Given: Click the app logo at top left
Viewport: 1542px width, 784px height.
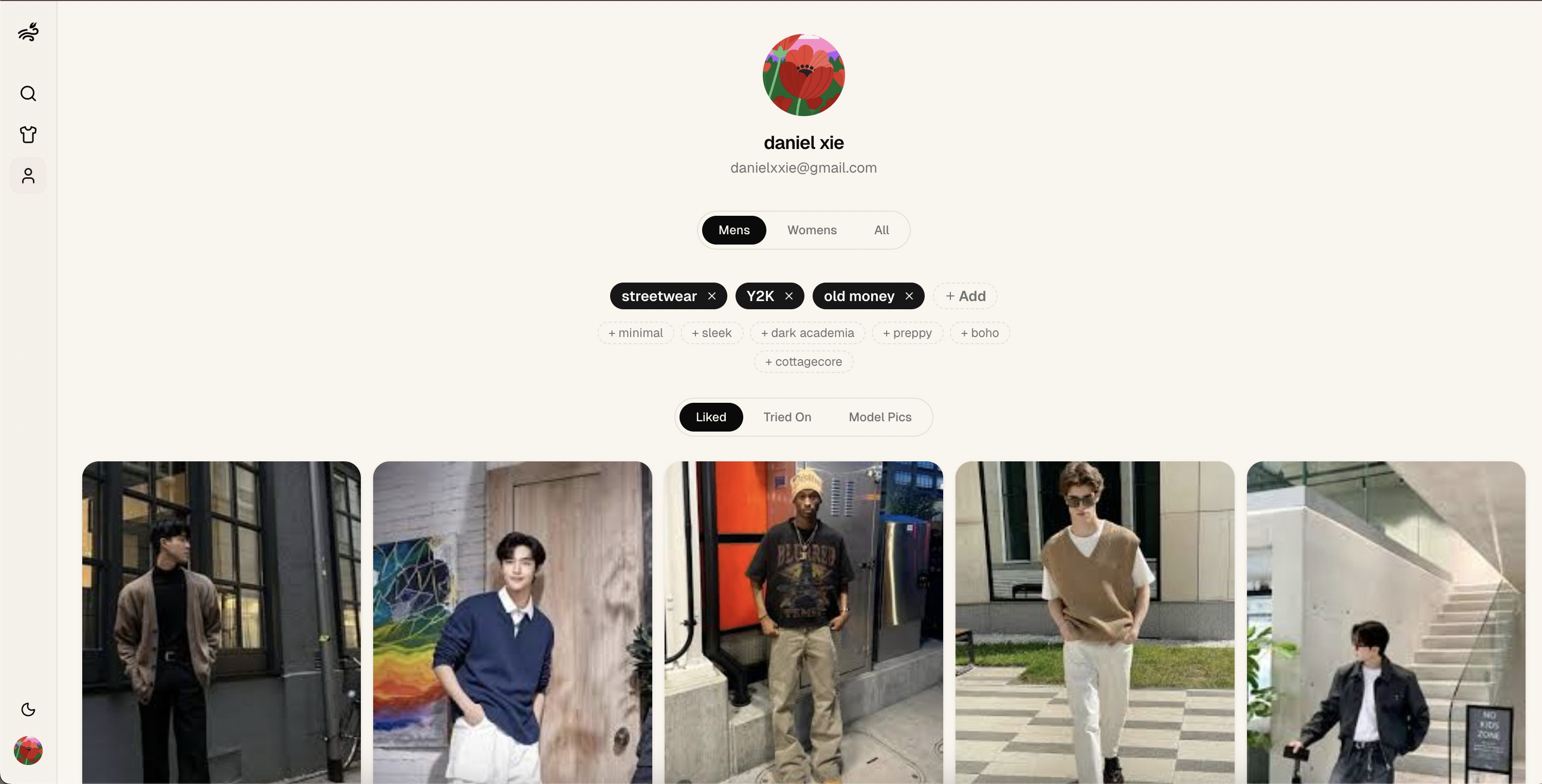Looking at the screenshot, I should [28, 32].
